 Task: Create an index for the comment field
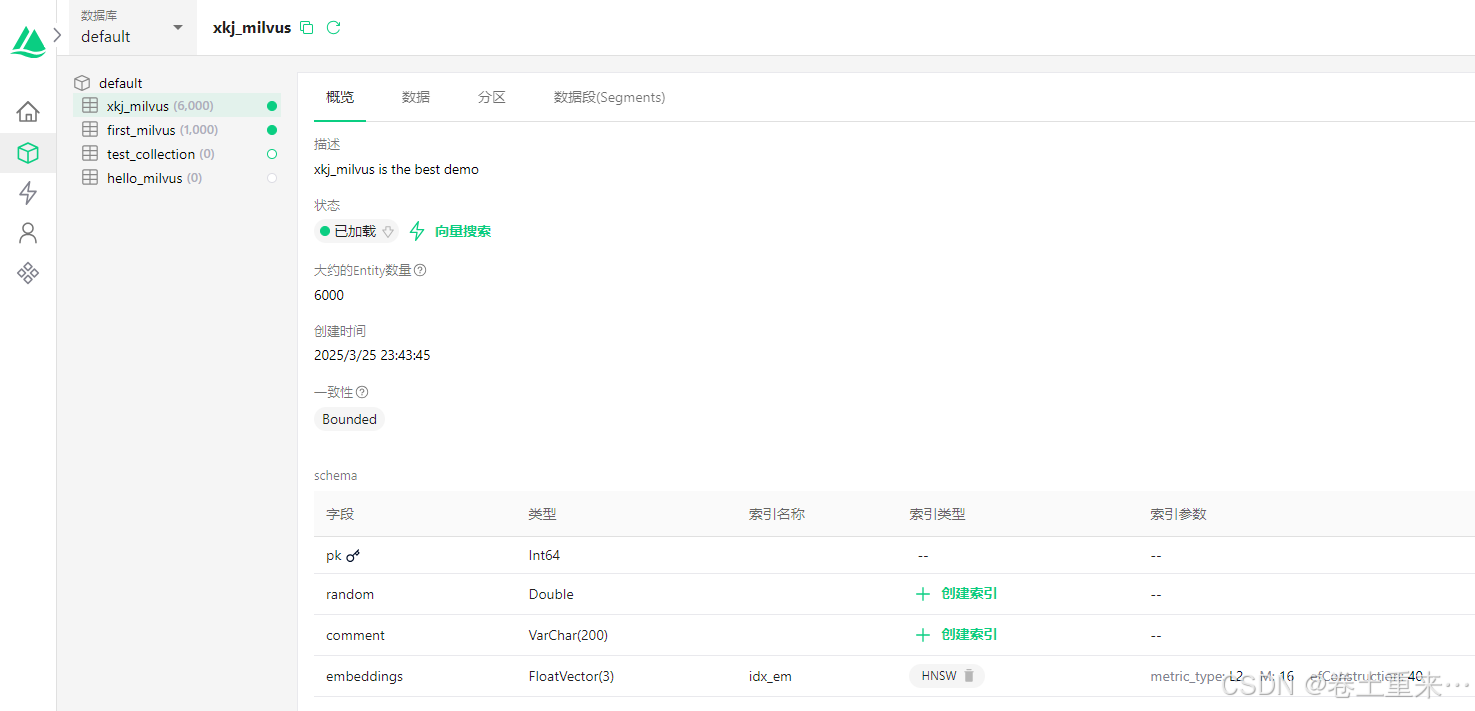956,634
